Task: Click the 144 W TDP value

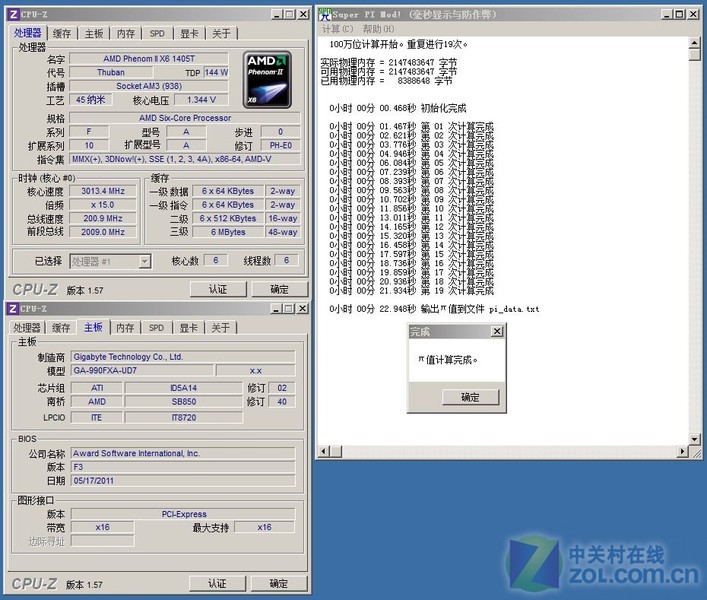Action: [216, 72]
